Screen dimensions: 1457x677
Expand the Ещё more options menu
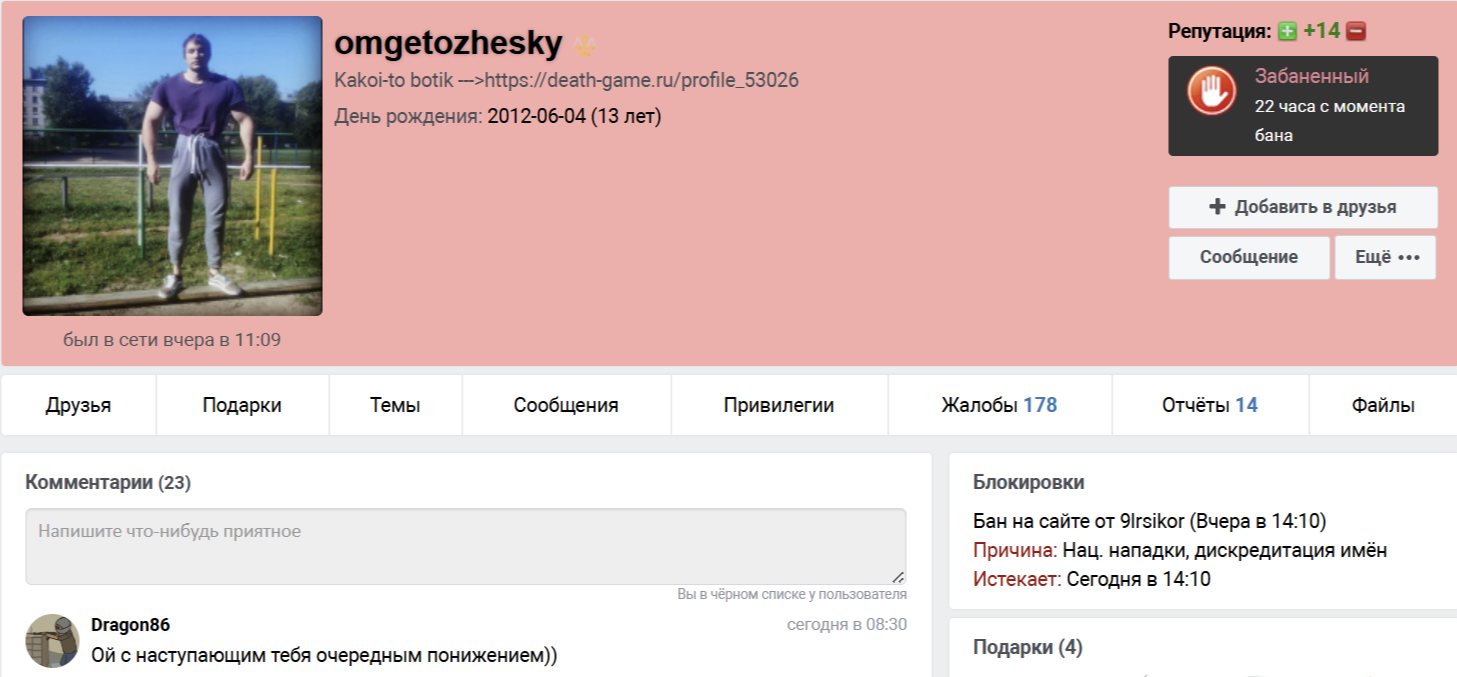(x=1385, y=257)
